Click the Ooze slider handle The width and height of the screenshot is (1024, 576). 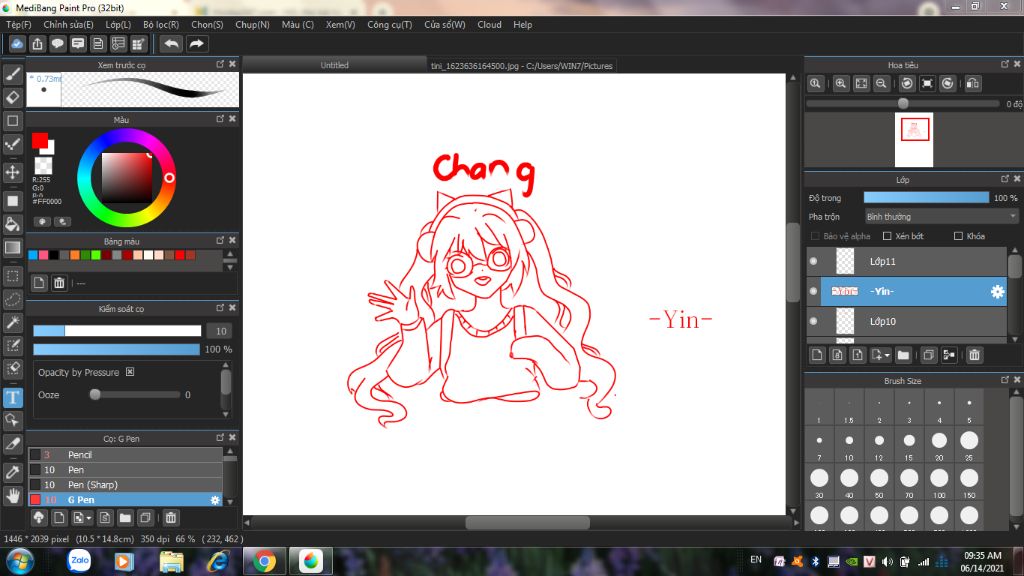[x=95, y=394]
